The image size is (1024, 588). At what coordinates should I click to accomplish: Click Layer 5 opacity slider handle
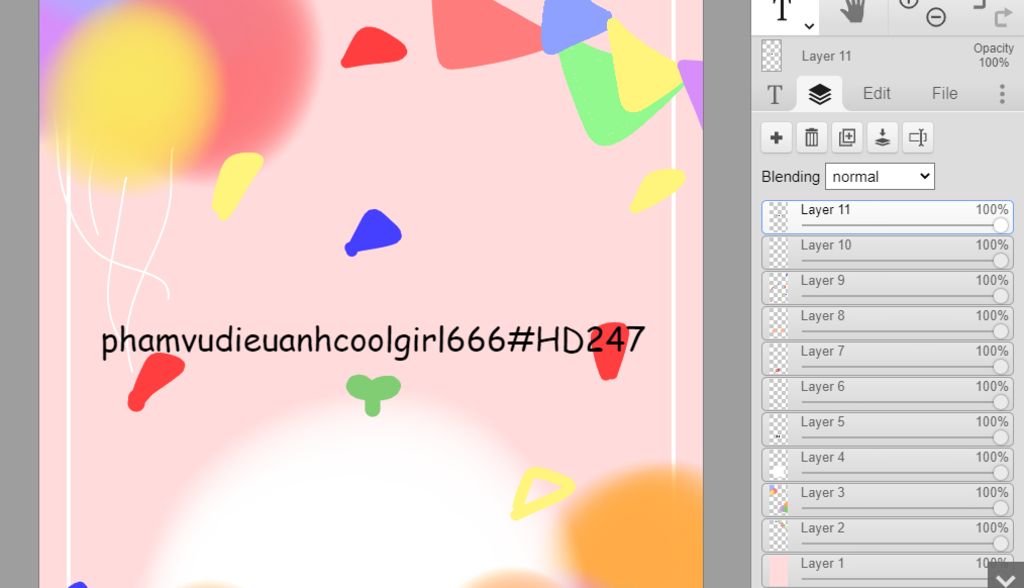[1000, 437]
